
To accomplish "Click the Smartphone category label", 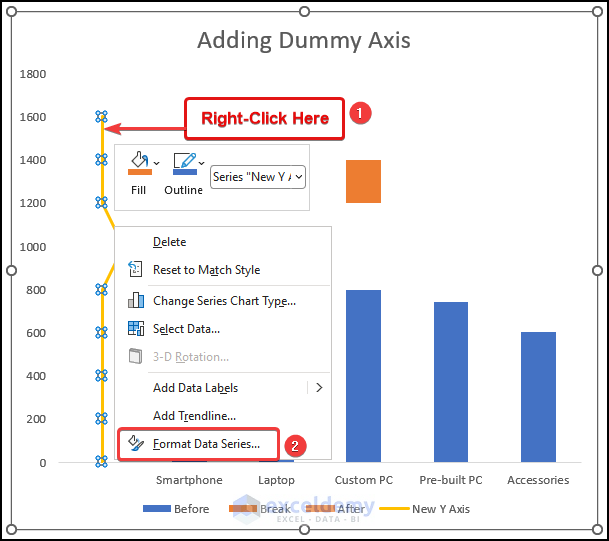I will coord(189,480).
